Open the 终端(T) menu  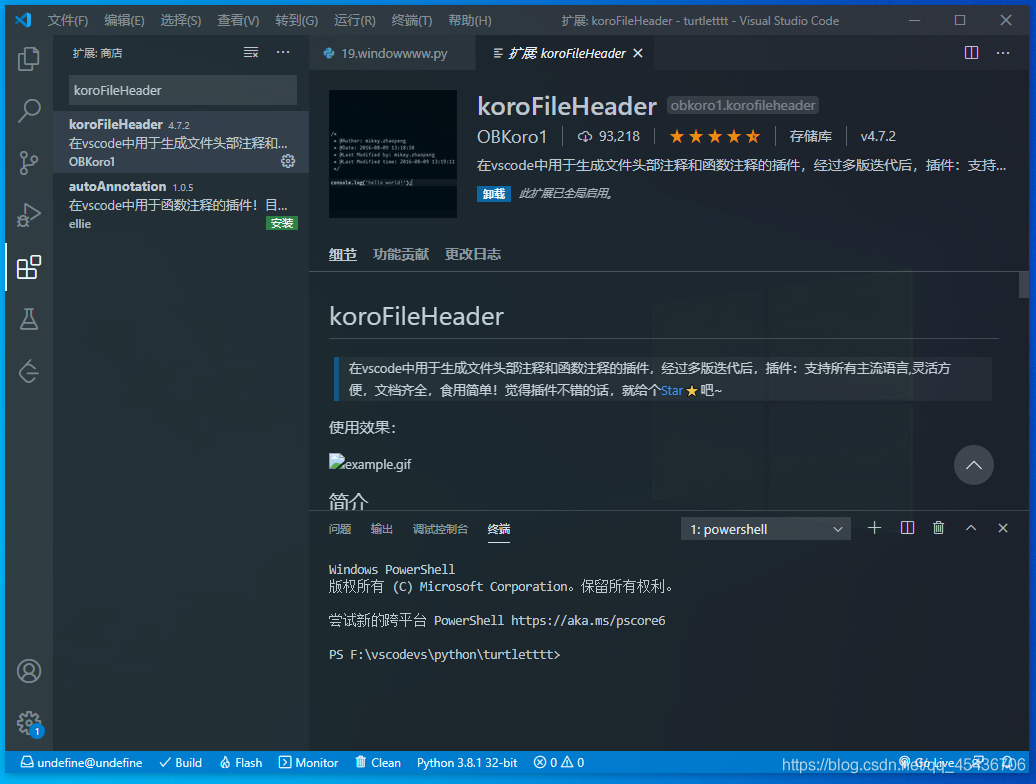point(411,20)
